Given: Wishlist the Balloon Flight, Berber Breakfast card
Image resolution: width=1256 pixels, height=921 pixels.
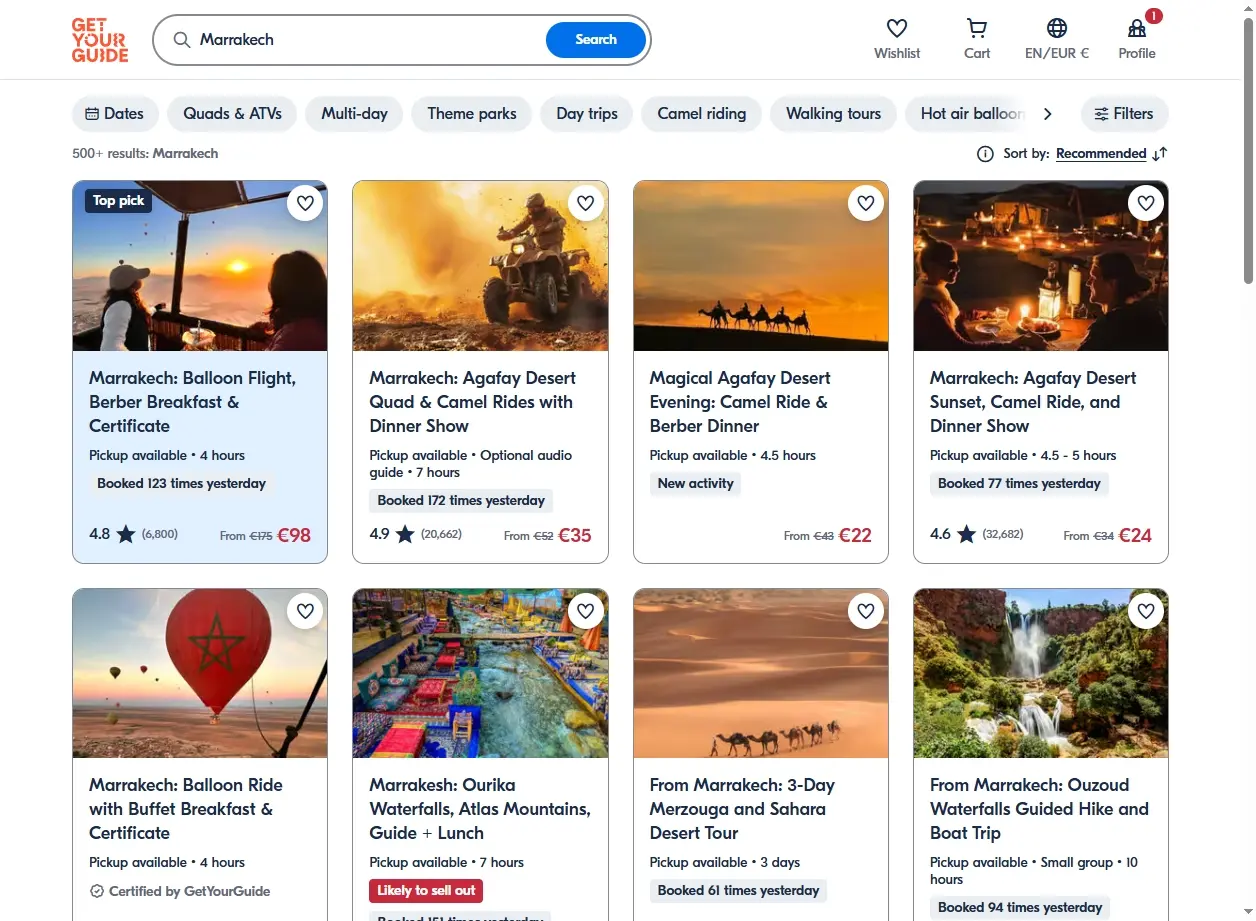Looking at the screenshot, I should [306, 203].
